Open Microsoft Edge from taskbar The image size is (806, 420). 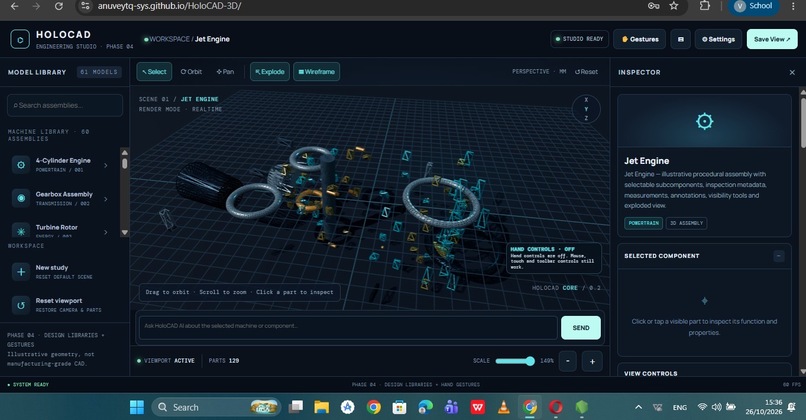coord(426,407)
